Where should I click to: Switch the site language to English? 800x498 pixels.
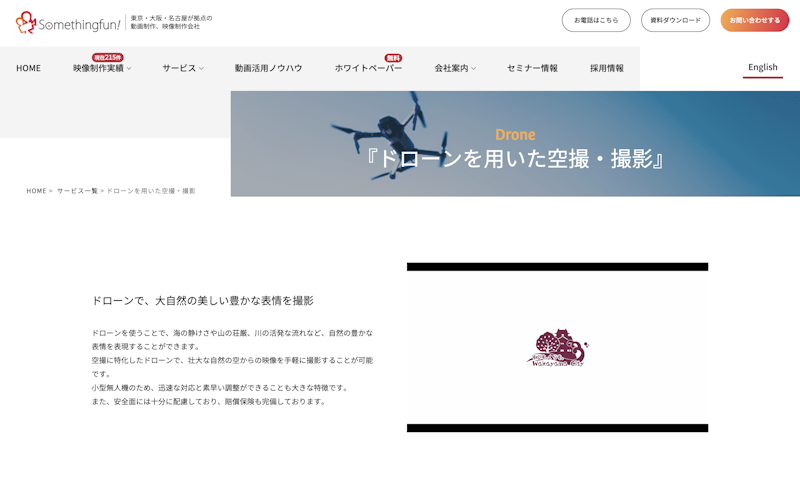pos(762,67)
